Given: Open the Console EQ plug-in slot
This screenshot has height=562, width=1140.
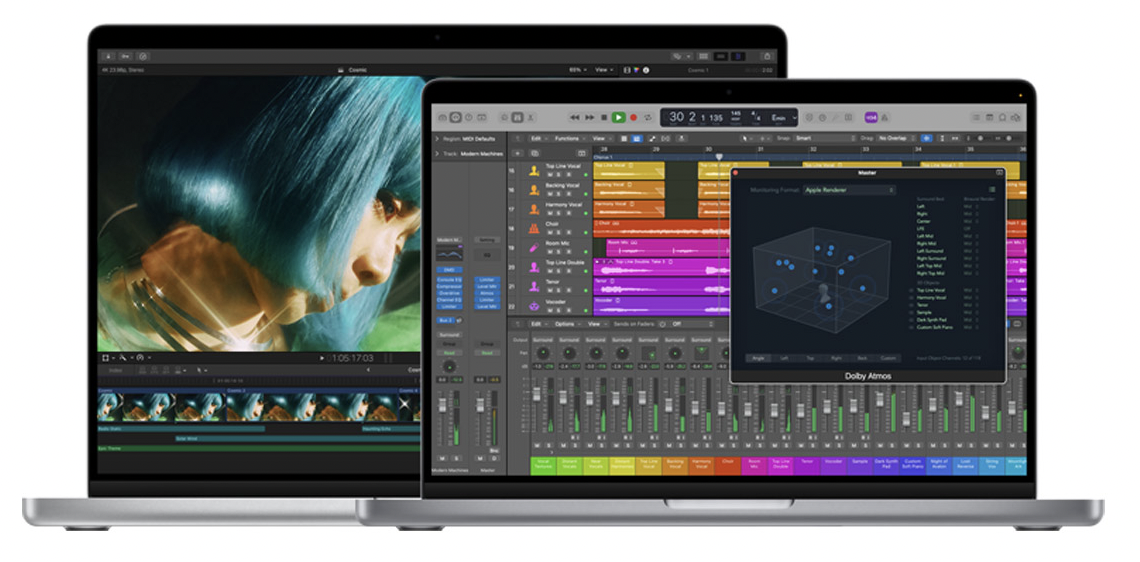Looking at the screenshot, I should point(449,279).
